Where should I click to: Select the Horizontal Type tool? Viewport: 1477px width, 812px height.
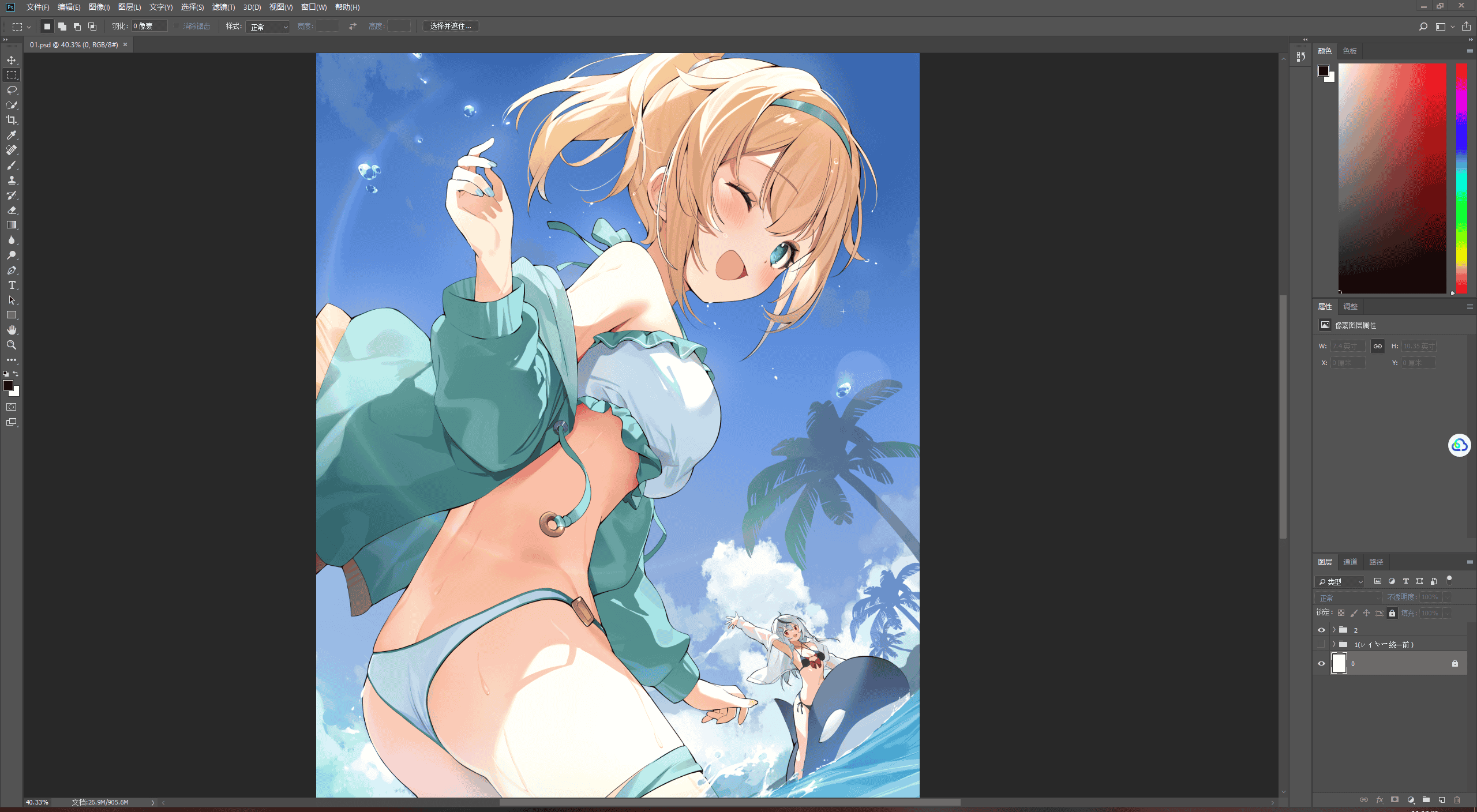click(x=12, y=285)
